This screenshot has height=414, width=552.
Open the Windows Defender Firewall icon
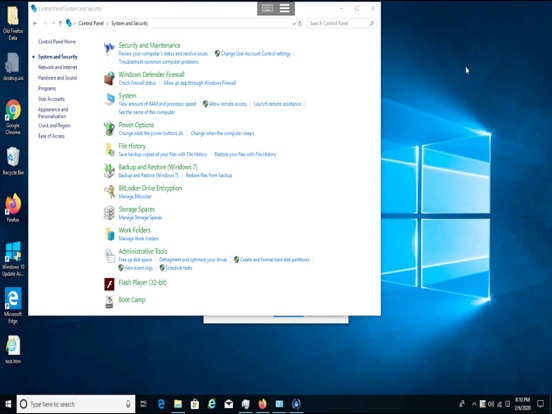click(109, 78)
